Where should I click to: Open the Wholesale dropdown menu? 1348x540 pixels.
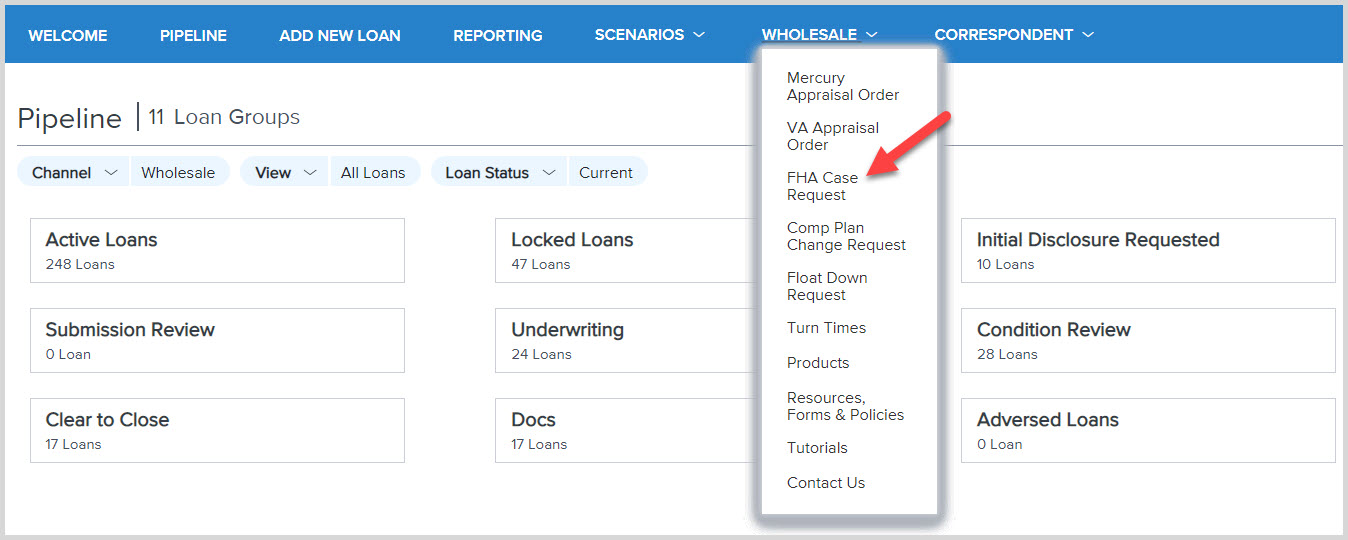(819, 35)
